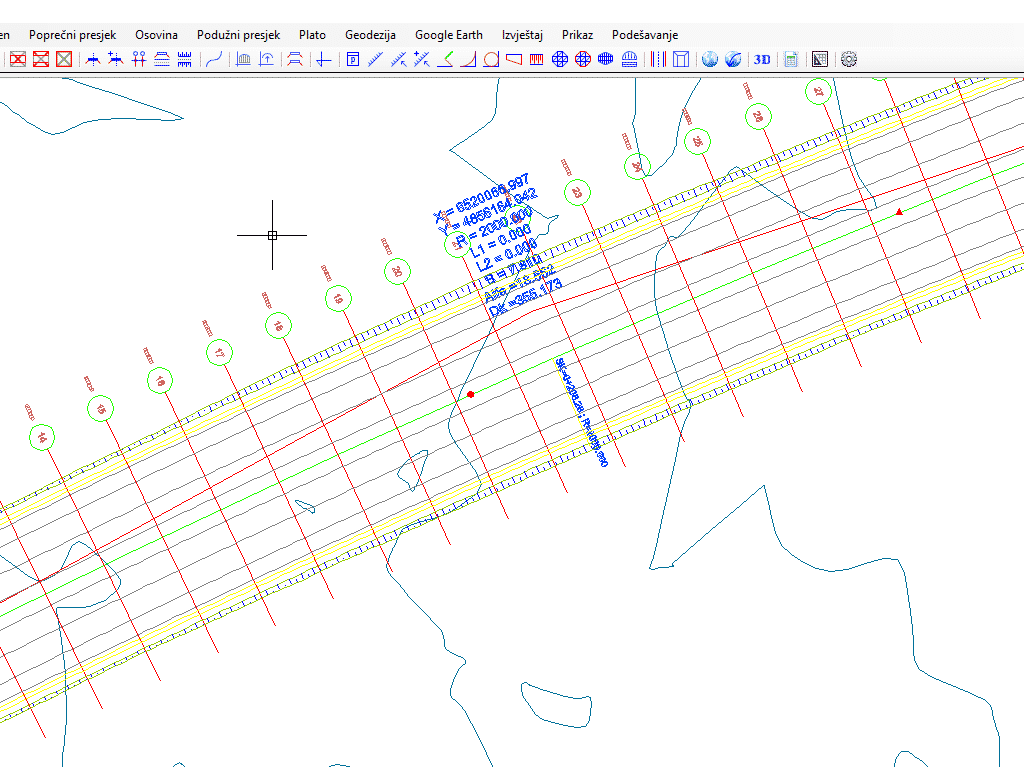Click the first globe icon in toolbar
The image size is (1024, 767).
pos(710,59)
